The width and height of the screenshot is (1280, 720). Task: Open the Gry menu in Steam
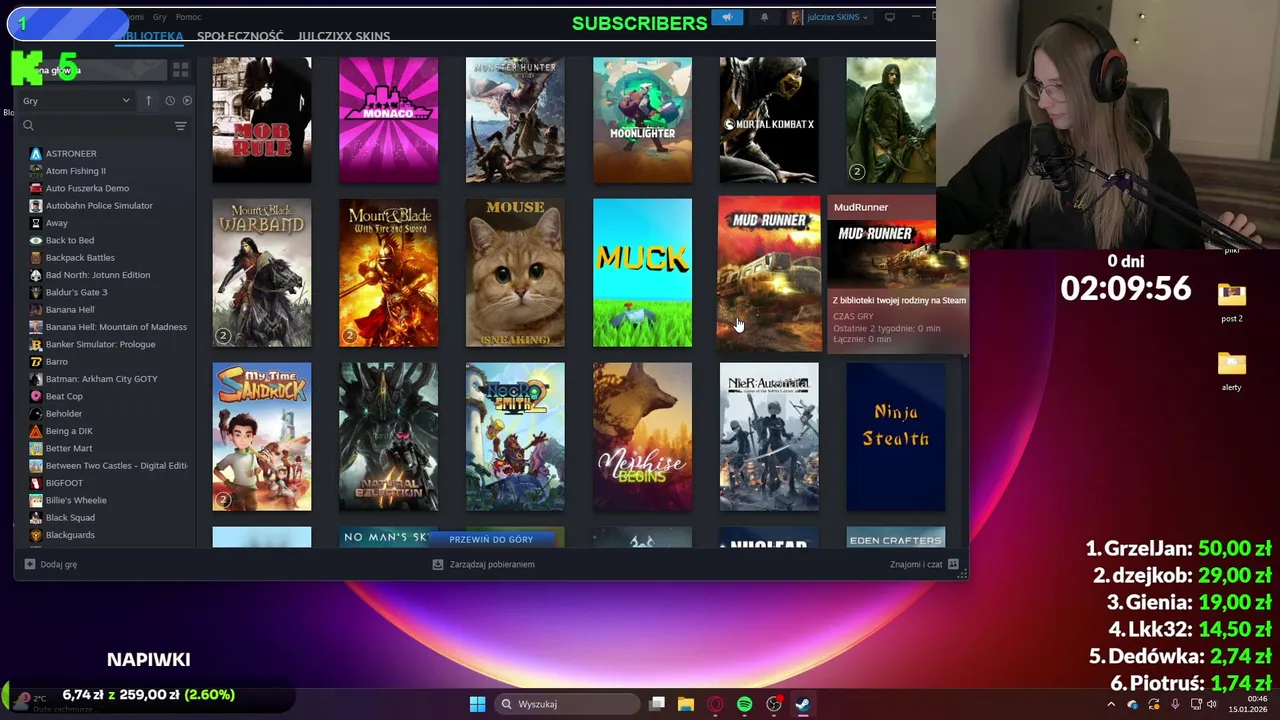pyautogui.click(x=160, y=17)
